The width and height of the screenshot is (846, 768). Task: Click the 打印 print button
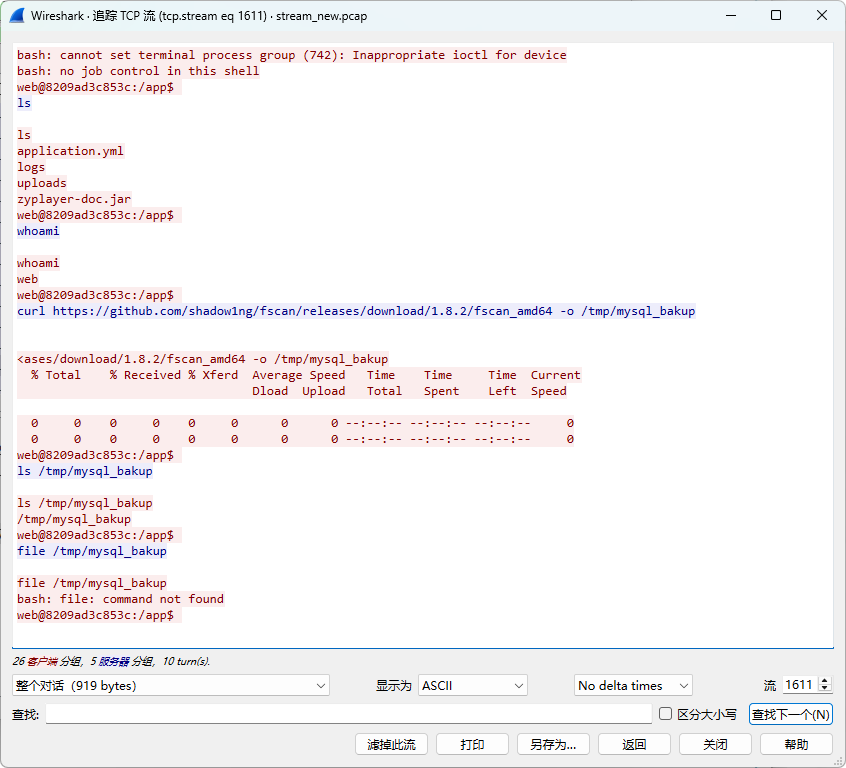472,744
